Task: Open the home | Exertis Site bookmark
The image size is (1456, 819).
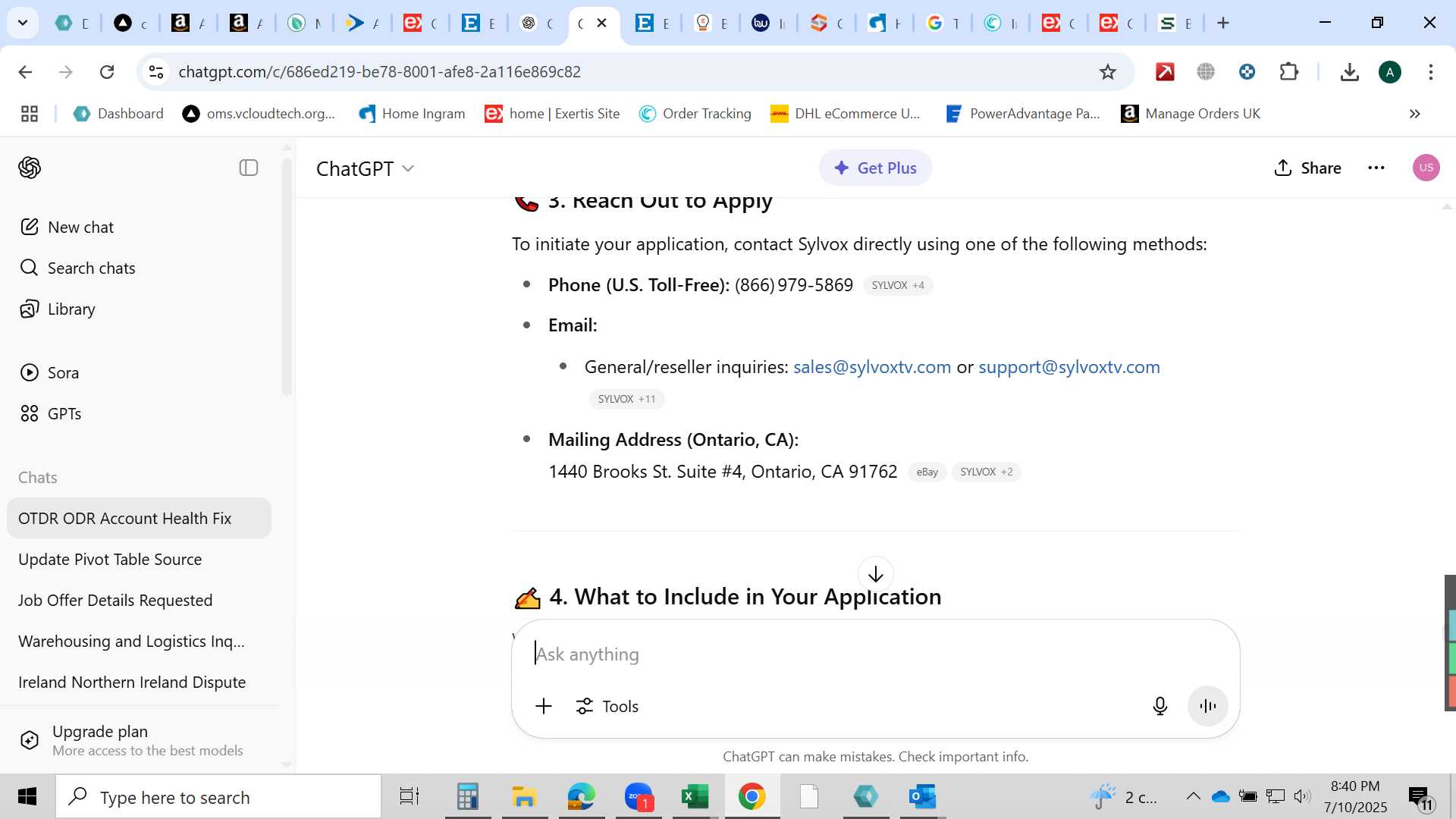Action: [552, 114]
